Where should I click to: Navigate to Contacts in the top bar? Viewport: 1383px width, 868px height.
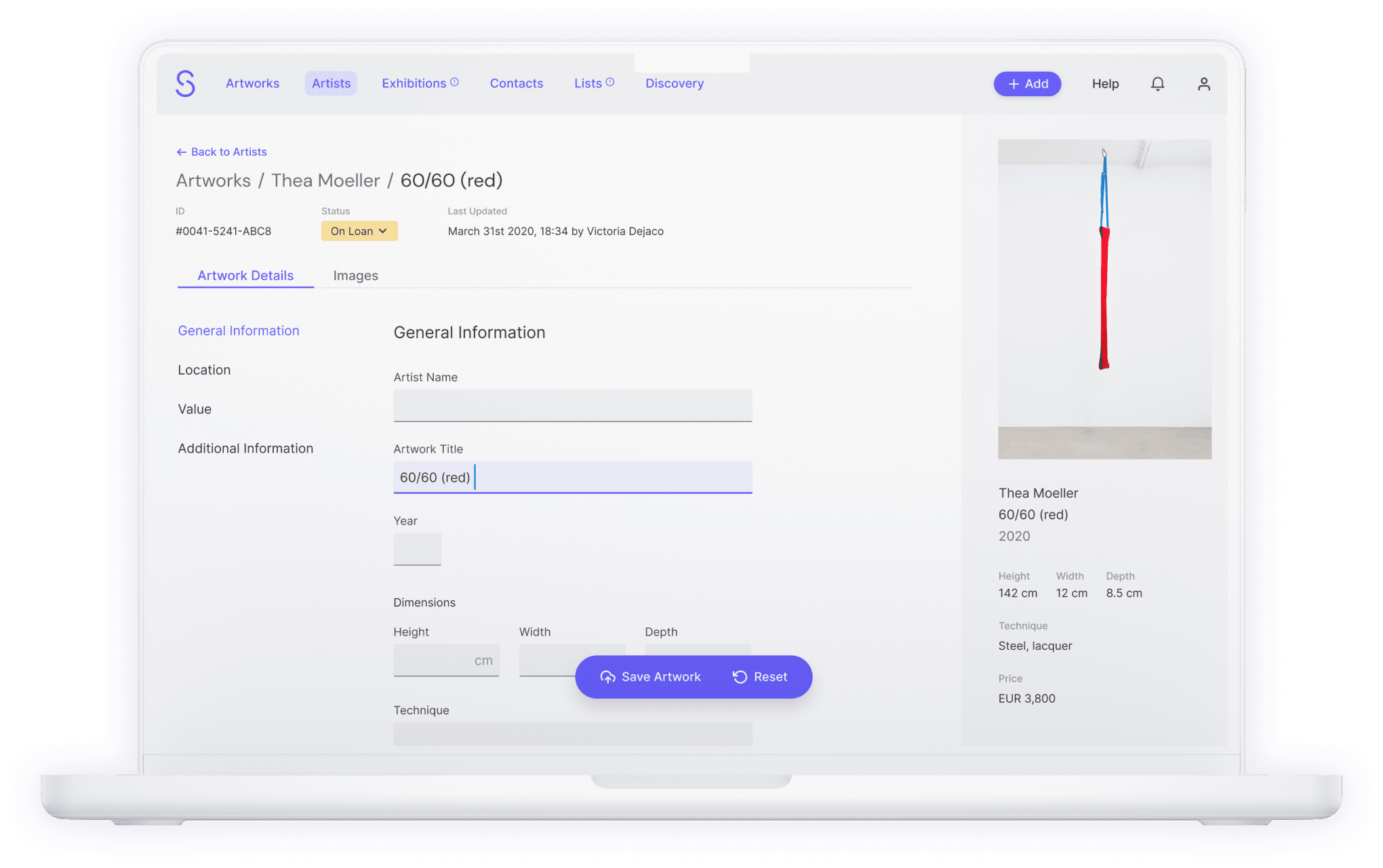[517, 83]
